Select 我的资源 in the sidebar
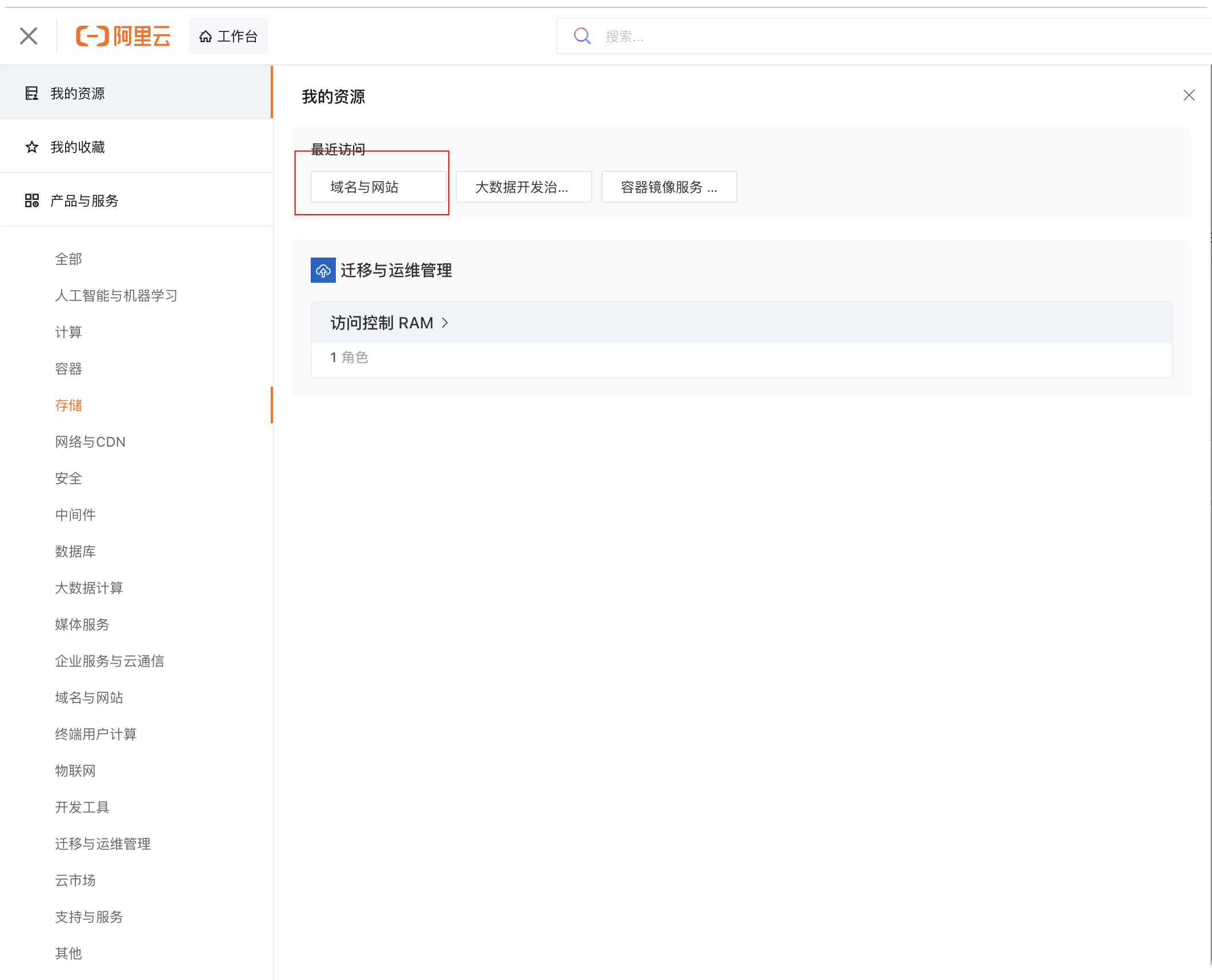This screenshot has width=1212, height=980. 135,93
